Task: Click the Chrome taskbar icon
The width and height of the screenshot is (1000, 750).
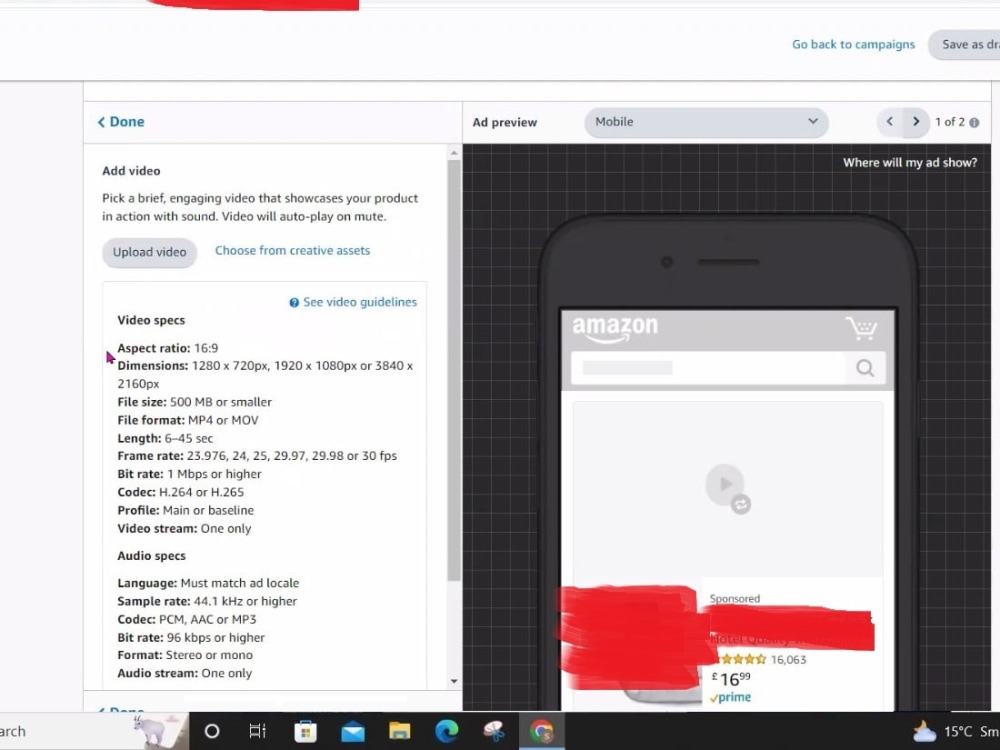Action: [541, 731]
